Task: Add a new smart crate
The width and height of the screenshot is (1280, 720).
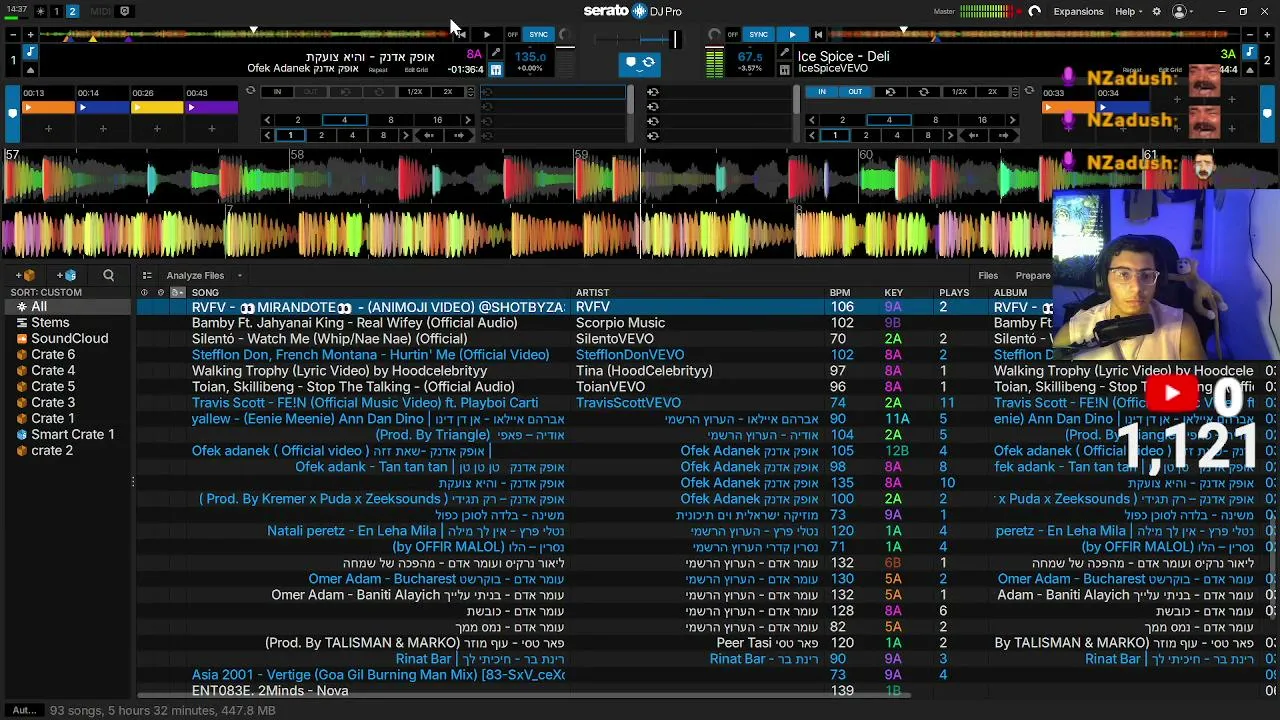Action: click(x=67, y=275)
